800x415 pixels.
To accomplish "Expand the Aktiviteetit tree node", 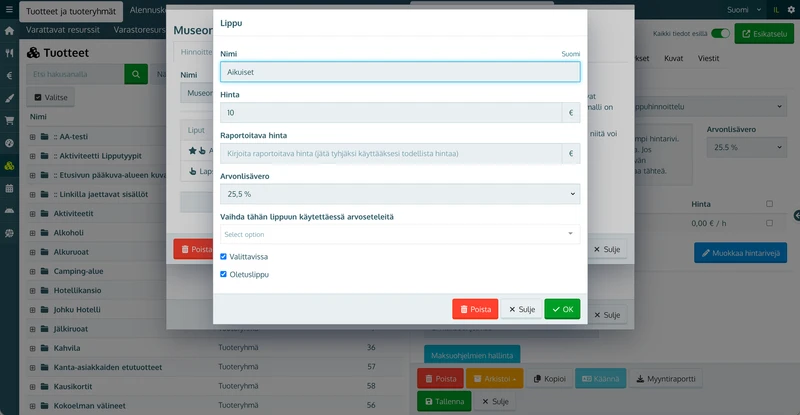I will pos(32,213).
